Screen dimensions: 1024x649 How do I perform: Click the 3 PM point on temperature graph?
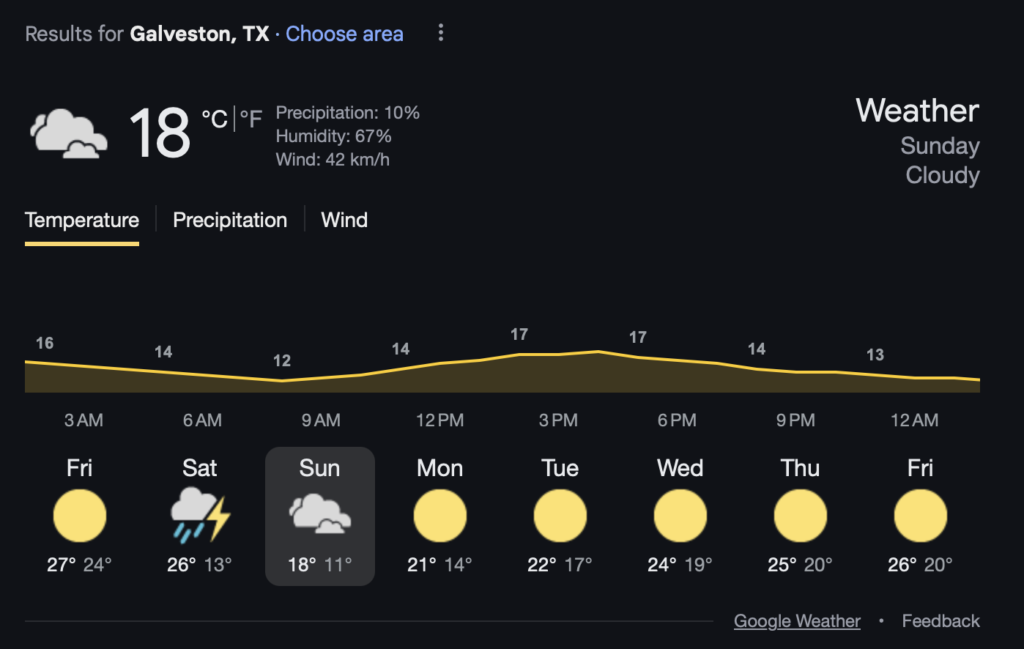(x=558, y=355)
